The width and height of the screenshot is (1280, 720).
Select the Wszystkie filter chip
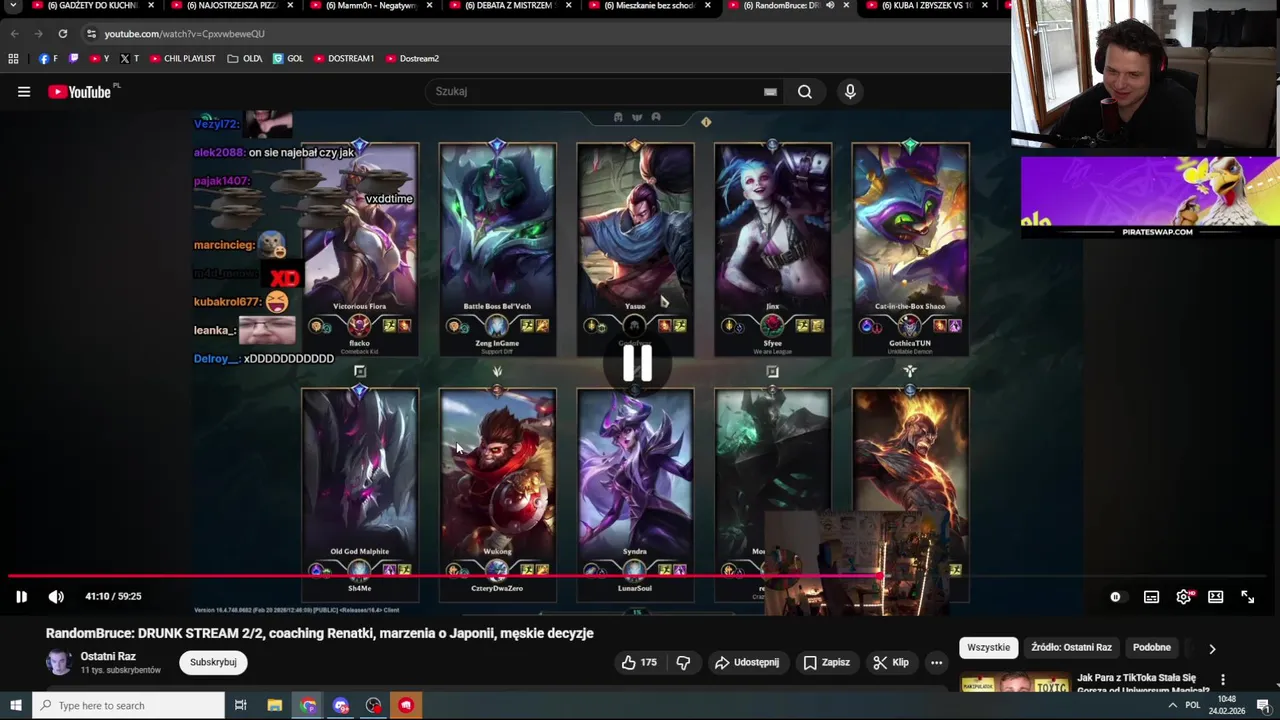988,648
